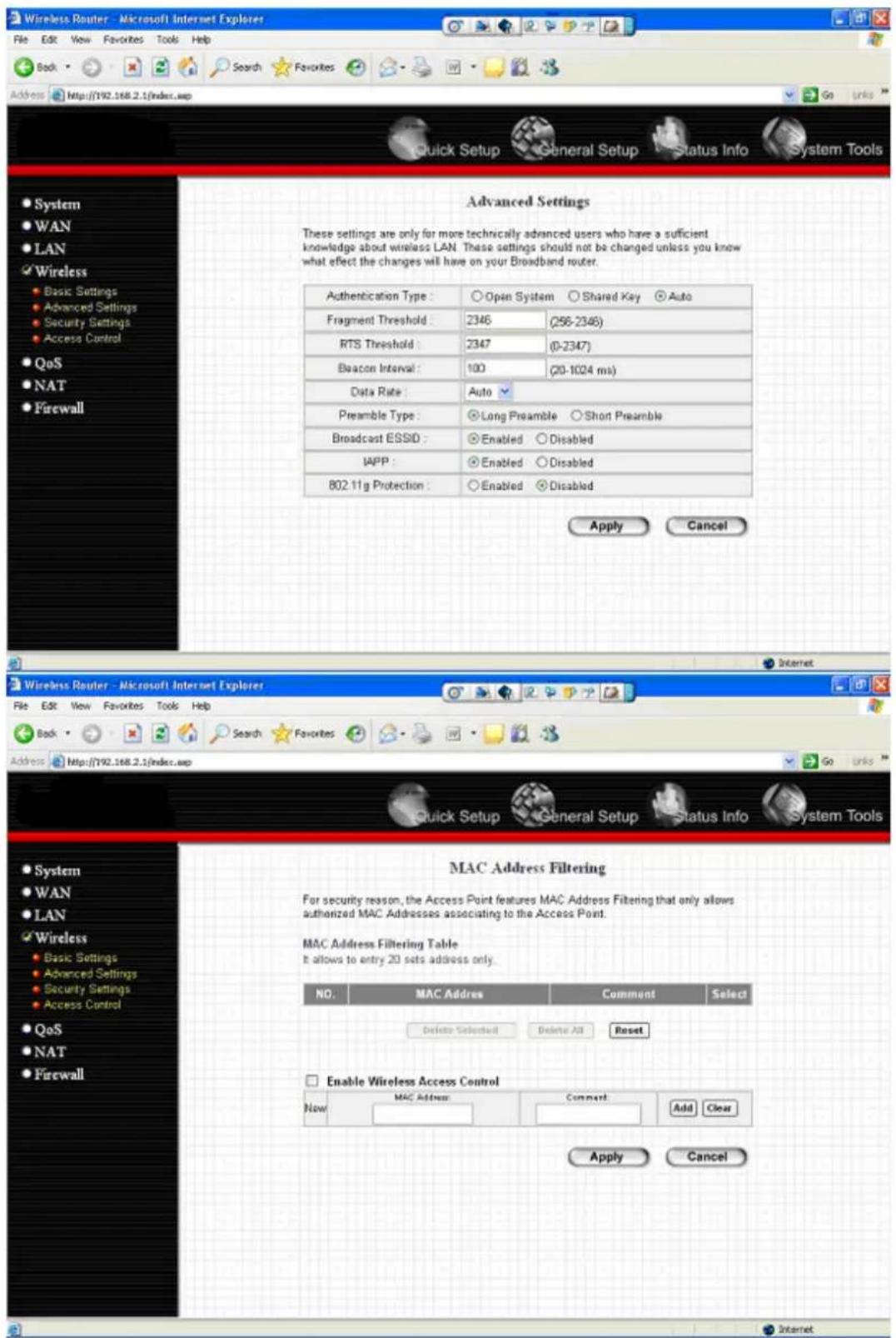Choose Long Preamble option
The height and width of the screenshot is (1338, 896).
point(473,416)
